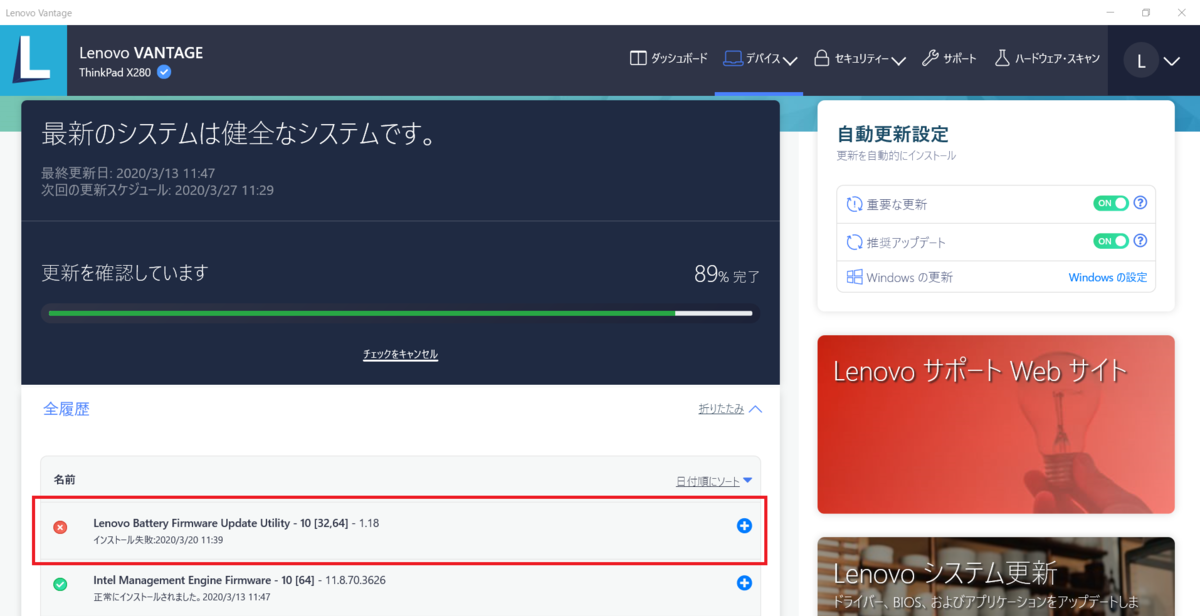Click the Windows logo icon in update settings

pos(854,277)
